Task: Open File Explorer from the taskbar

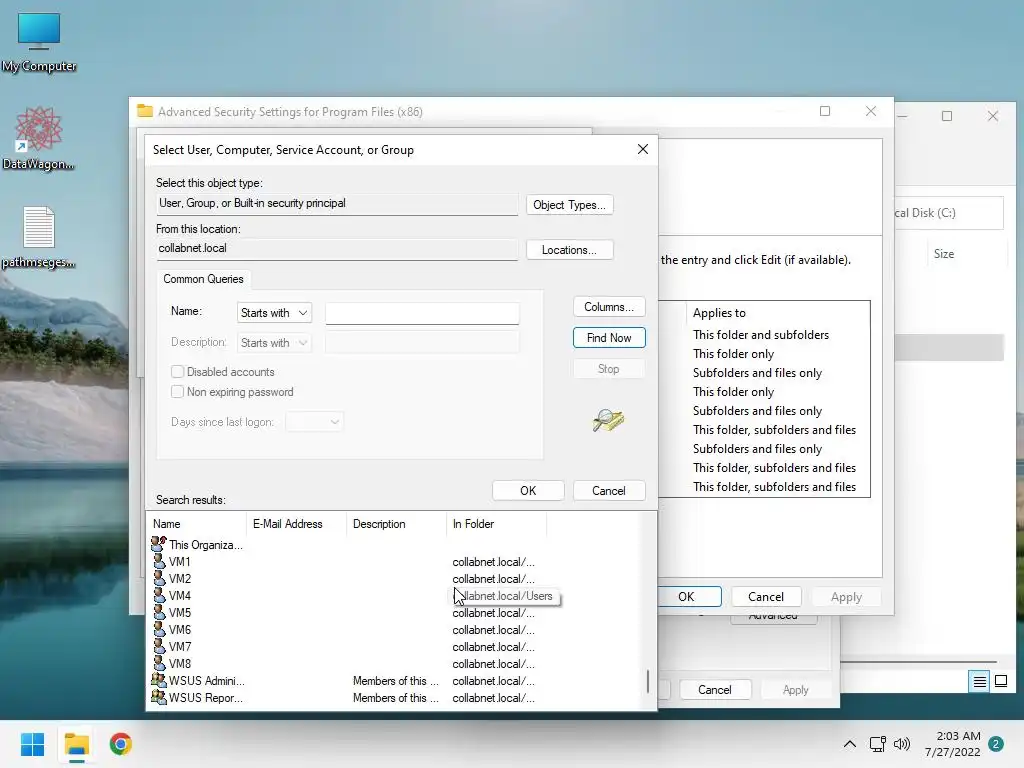Action: click(76, 744)
